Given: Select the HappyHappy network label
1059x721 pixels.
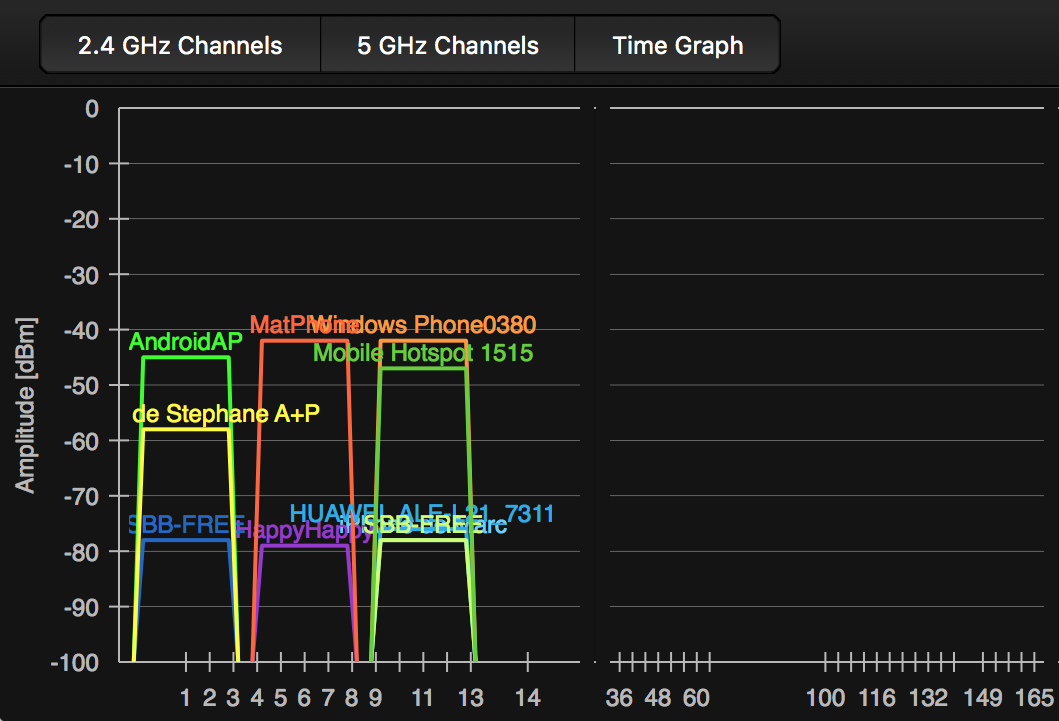Looking at the screenshot, I should (x=305, y=530).
